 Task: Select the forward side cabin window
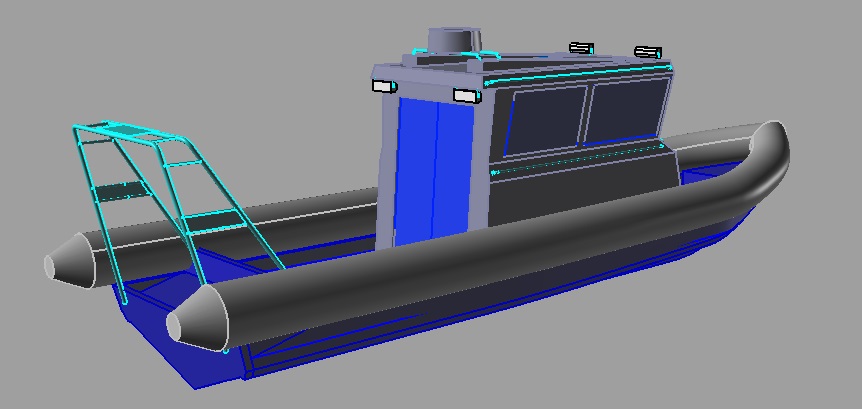click(x=626, y=112)
